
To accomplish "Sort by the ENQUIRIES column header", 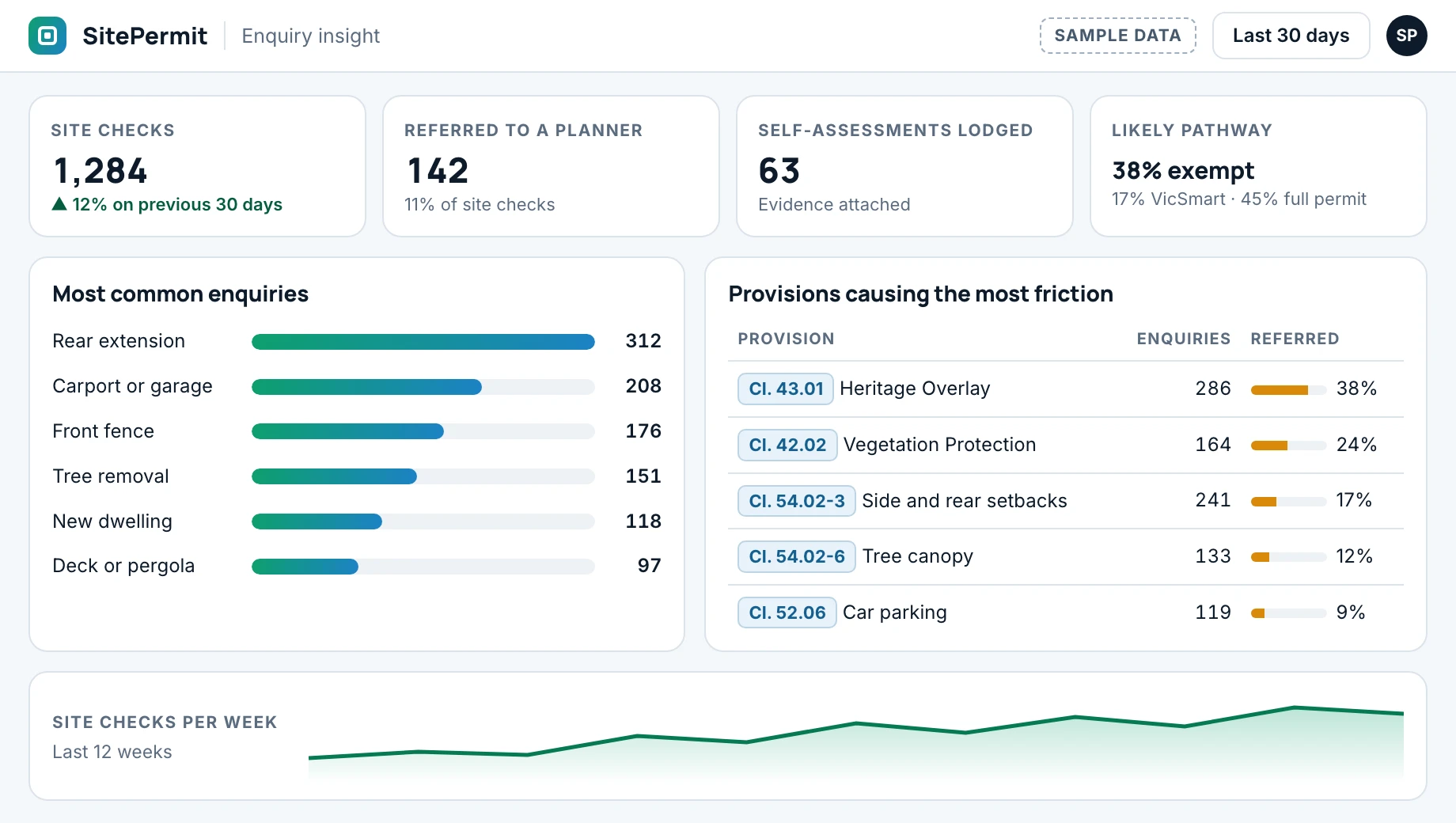I will tap(1183, 339).
